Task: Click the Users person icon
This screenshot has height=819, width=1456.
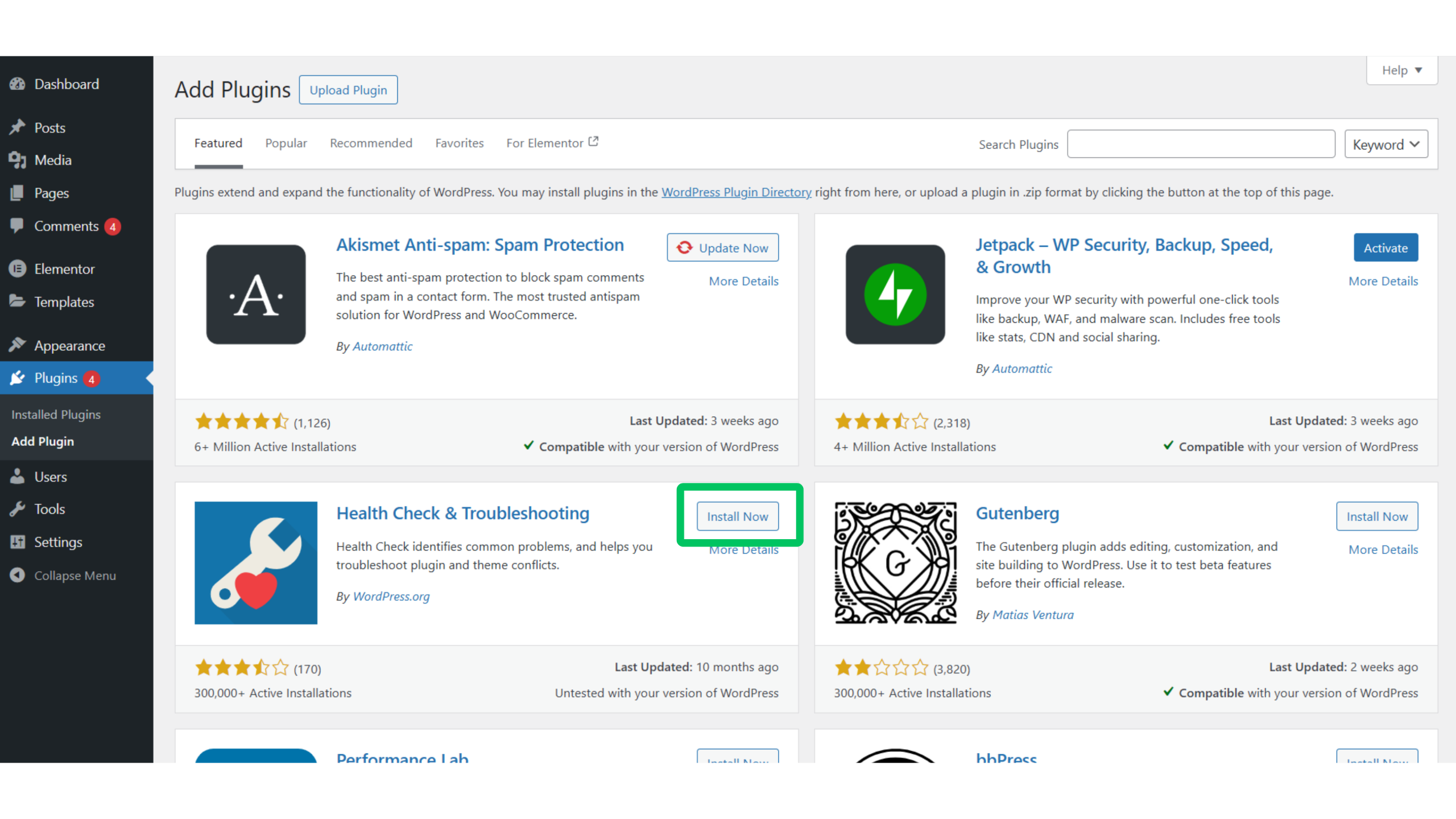Action: (18, 477)
